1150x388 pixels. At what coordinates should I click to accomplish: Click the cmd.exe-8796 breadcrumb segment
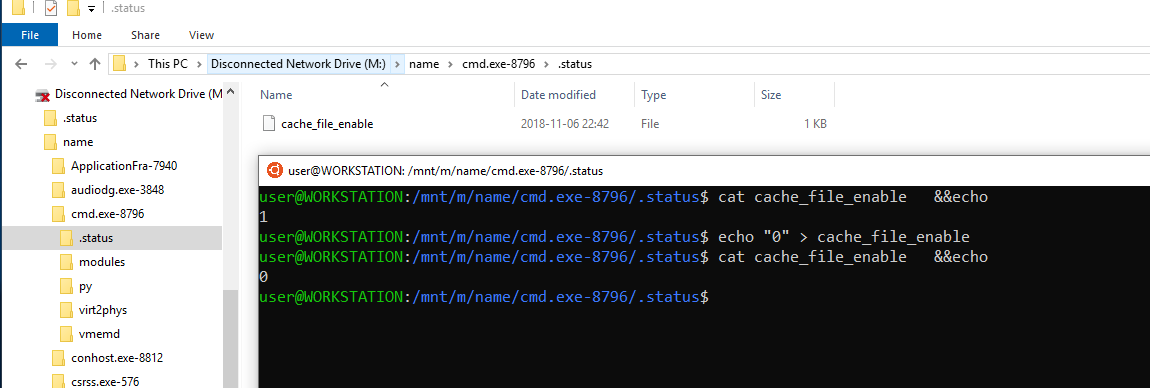tap(499, 64)
